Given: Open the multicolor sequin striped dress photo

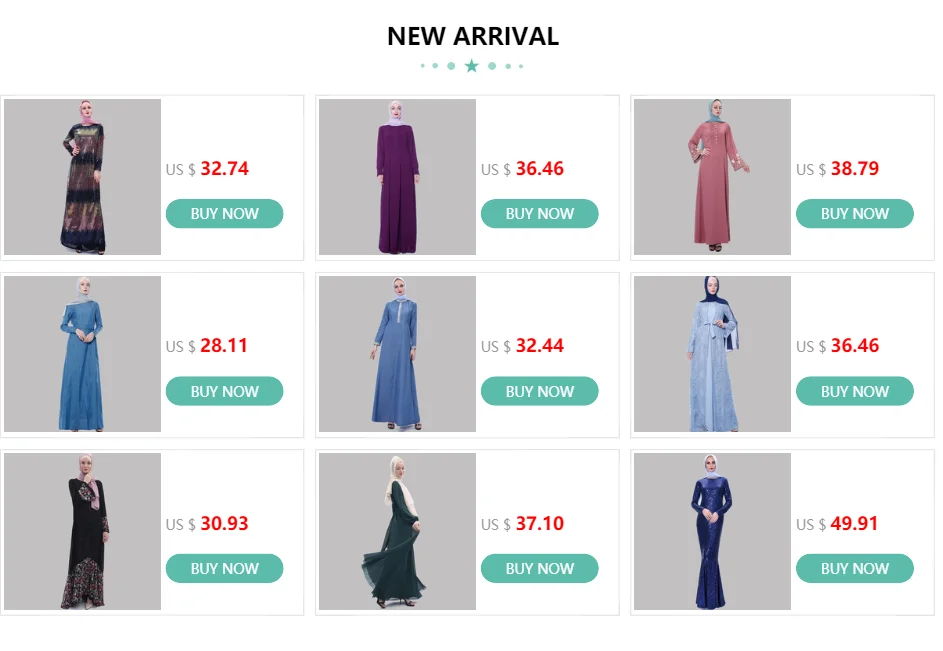Looking at the screenshot, I should [82, 177].
